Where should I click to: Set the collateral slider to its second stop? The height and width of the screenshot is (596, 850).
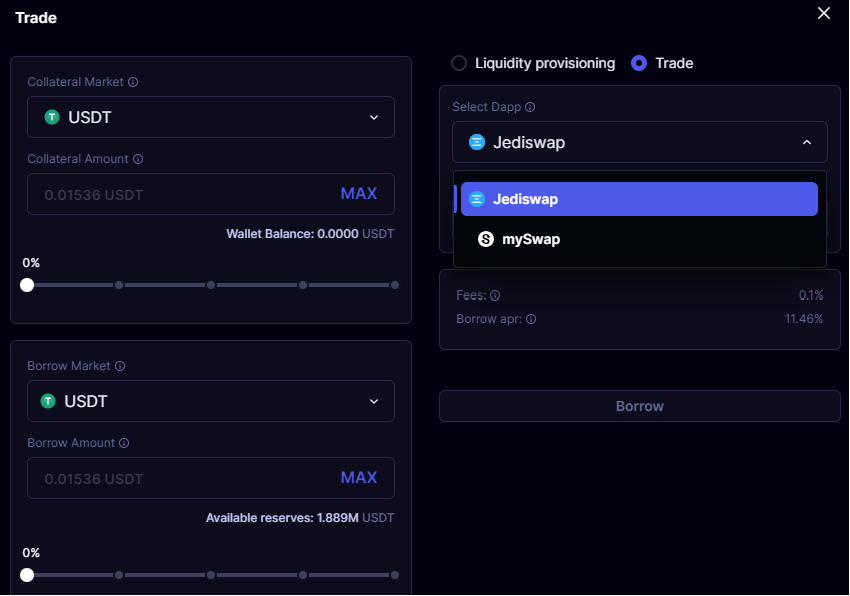119,285
